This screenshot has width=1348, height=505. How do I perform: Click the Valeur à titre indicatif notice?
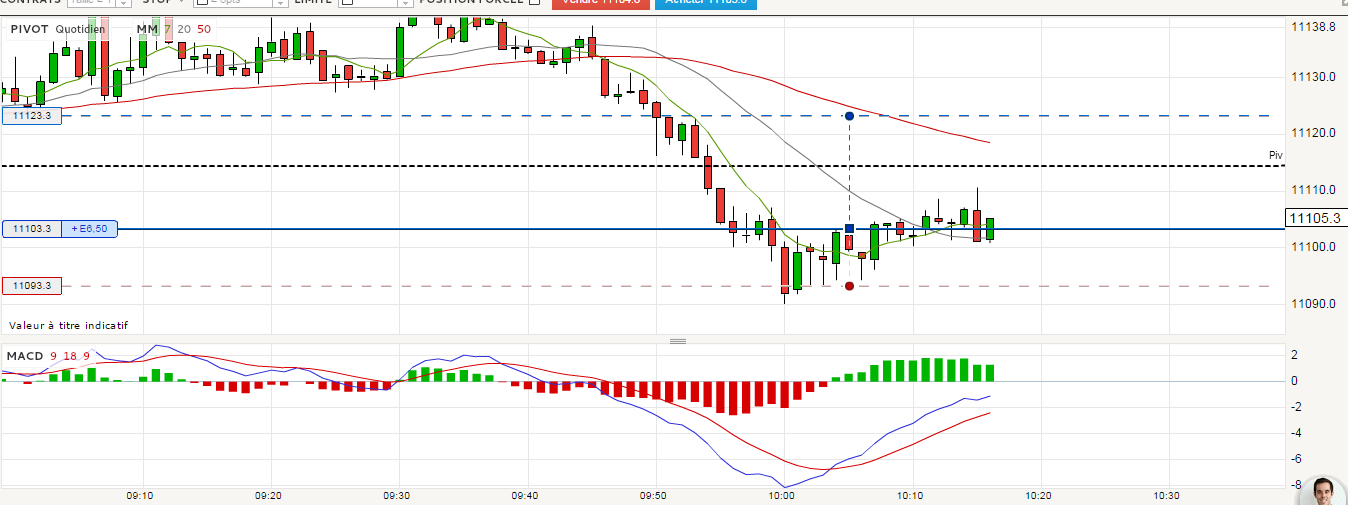tap(69, 325)
